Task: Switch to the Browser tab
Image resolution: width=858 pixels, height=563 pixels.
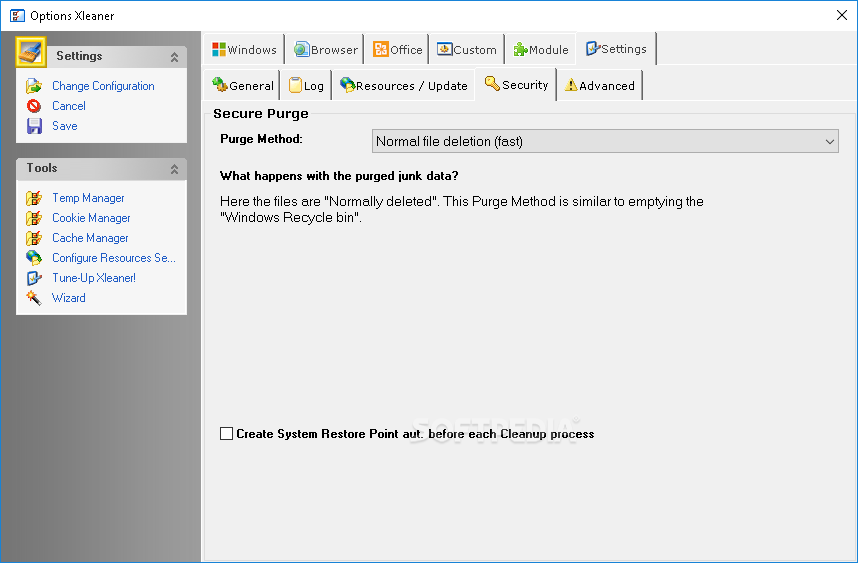Action: 325,50
